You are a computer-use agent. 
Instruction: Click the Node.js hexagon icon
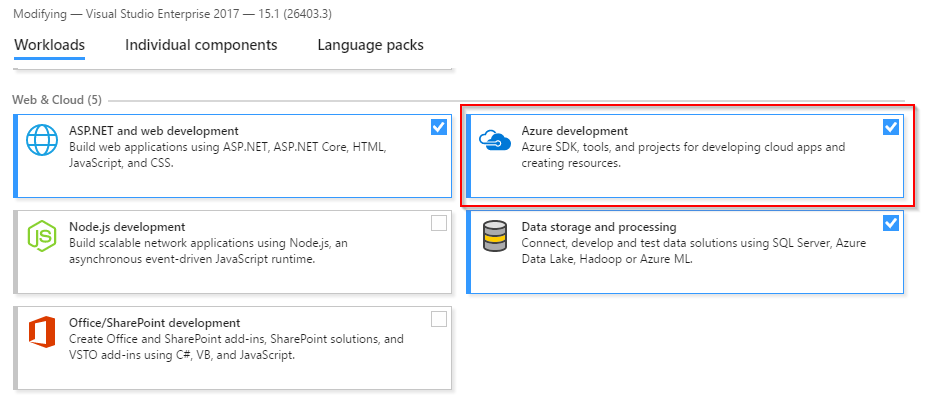tap(42, 236)
